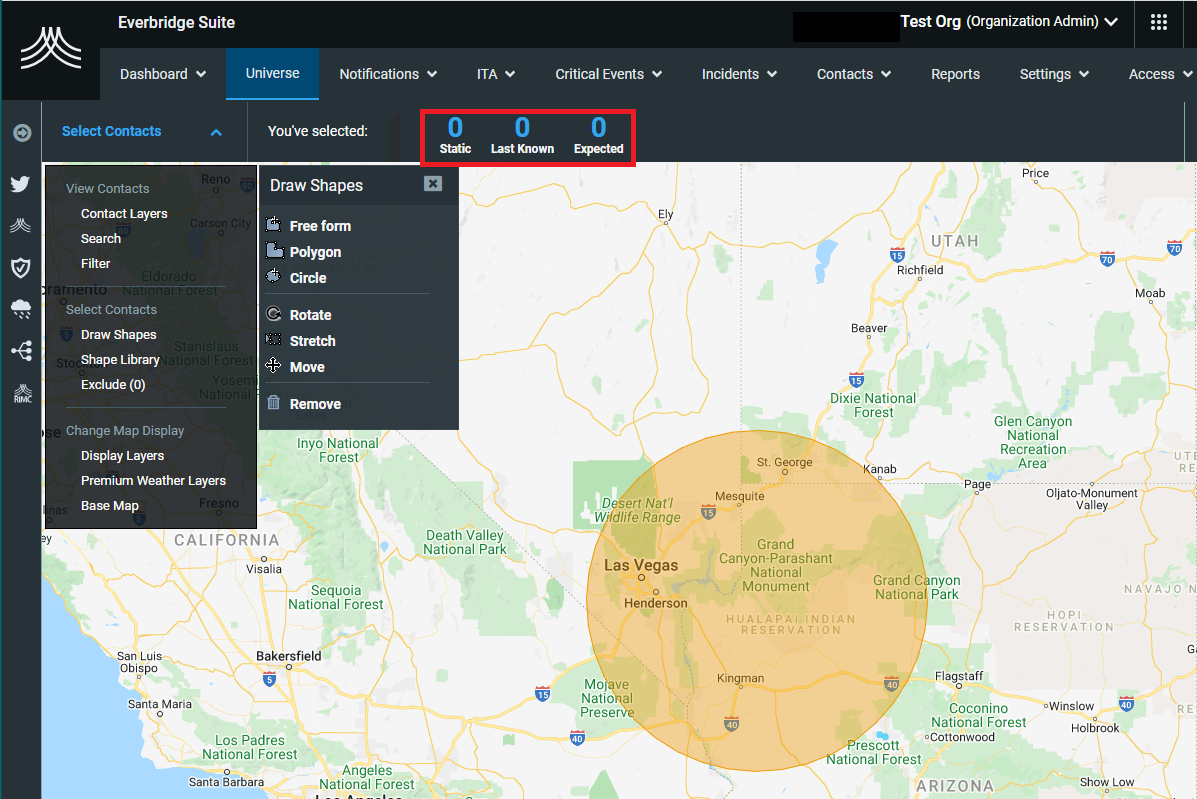
Task: Open the Twitter feed sidebar icon
Action: (x=20, y=184)
